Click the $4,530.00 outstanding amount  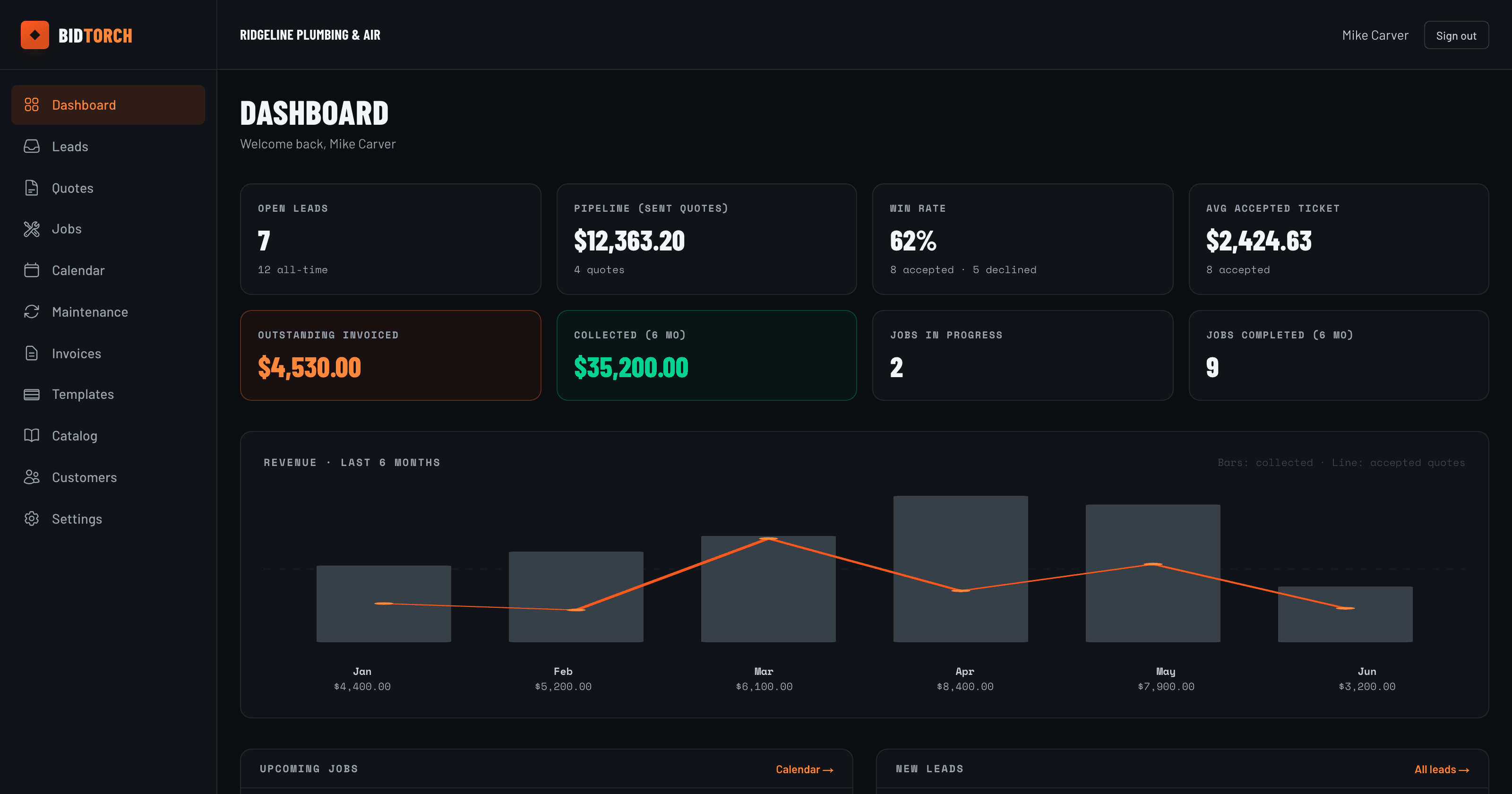[309, 368]
